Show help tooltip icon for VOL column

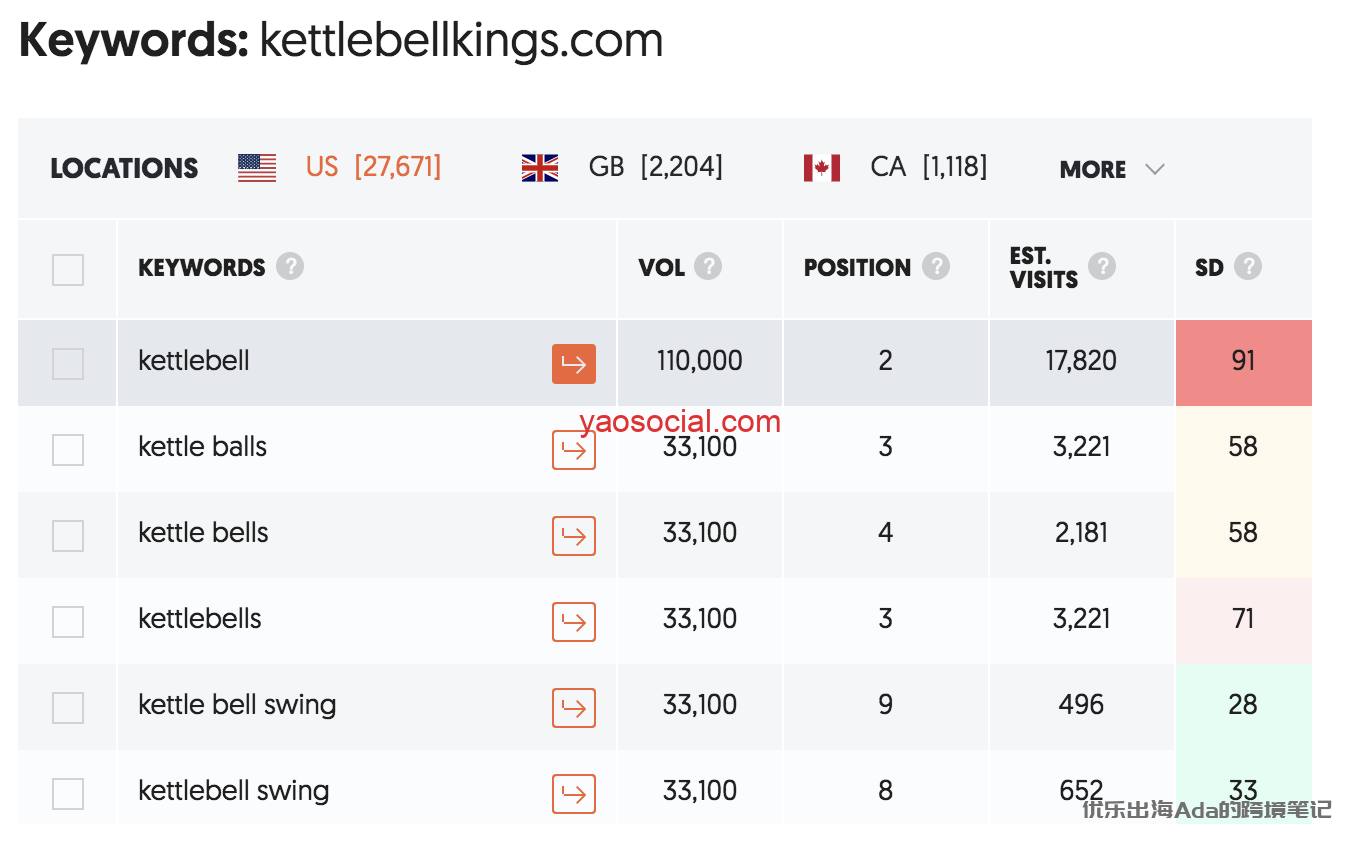pyautogui.click(x=708, y=267)
